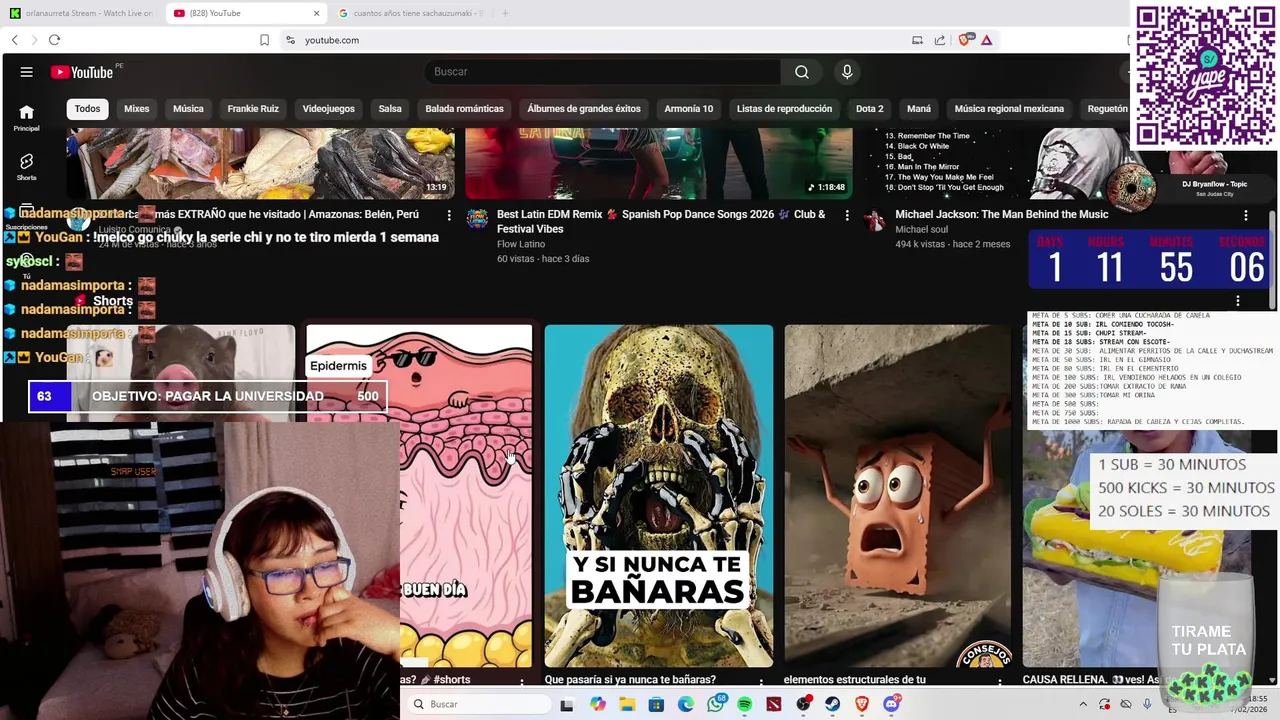Click the Brave Shields lion icon
Image resolution: width=1280 pixels, height=720 pixels.
click(965, 40)
